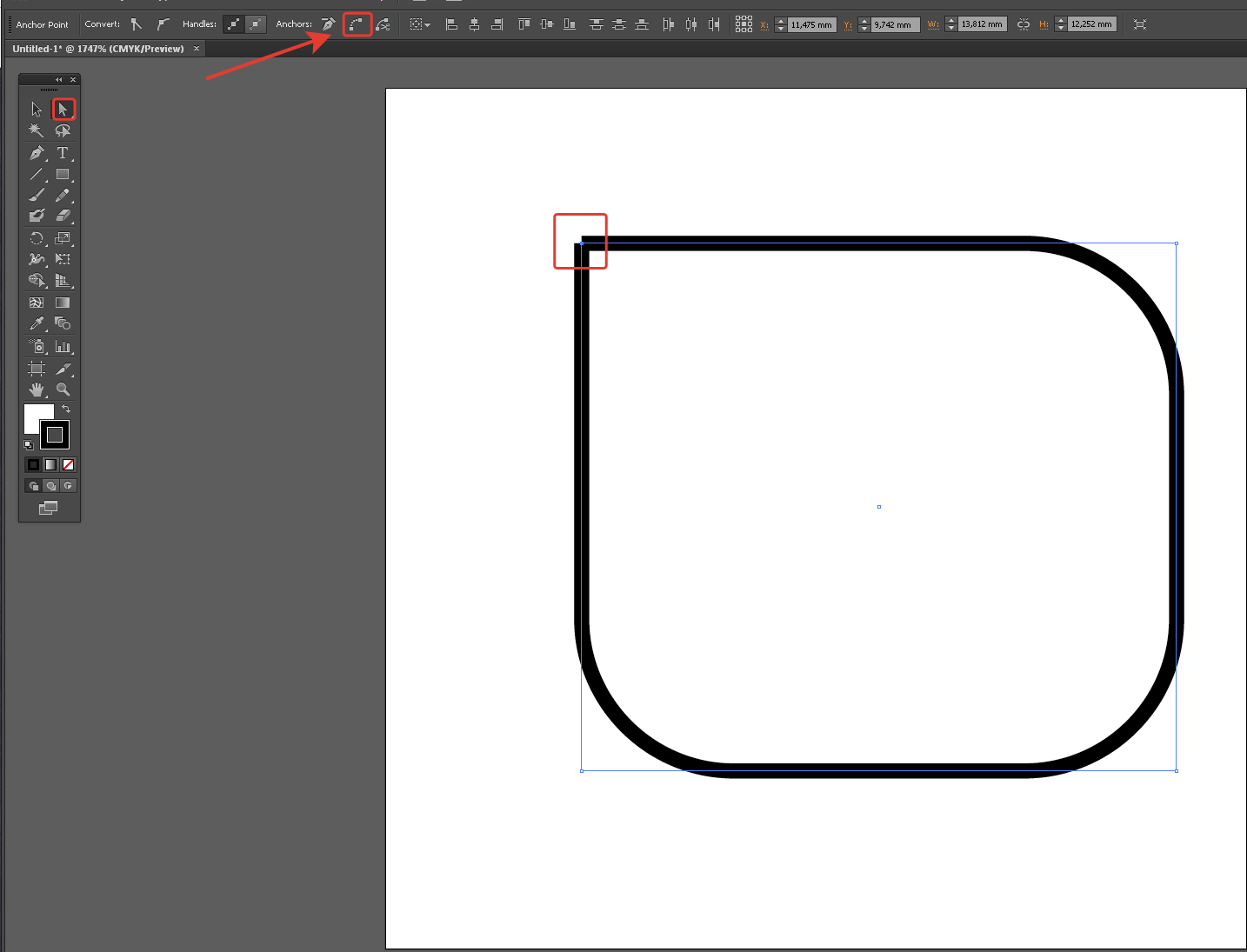1247x952 pixels.
Task: Select the Artboard tool
Action: coord(37,369)
